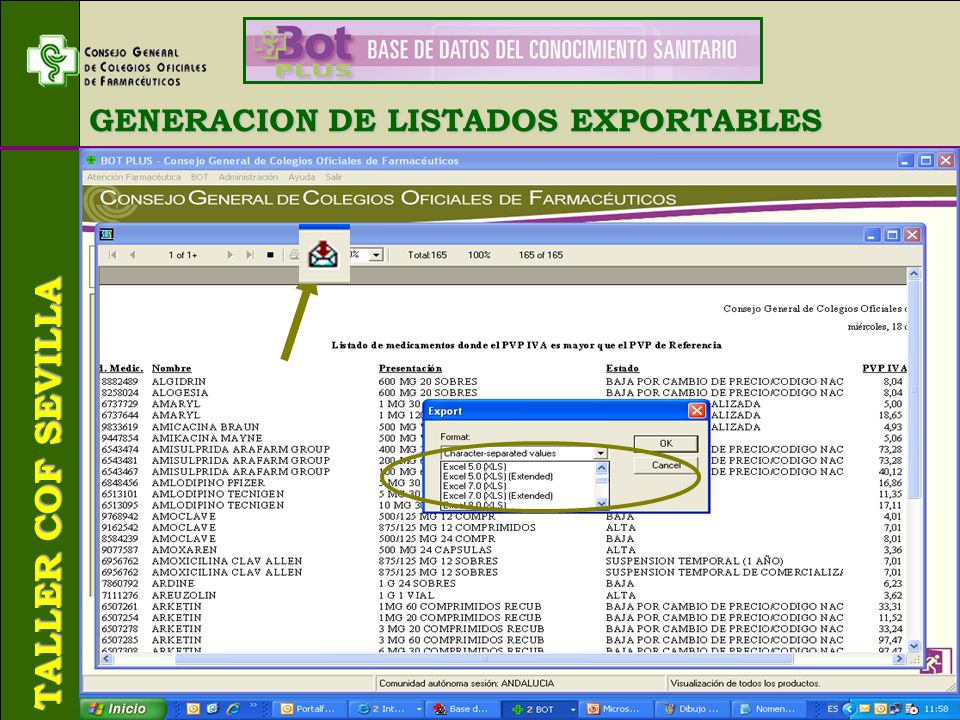Click Cancel in the Export dialog
This screenshot has width=960, height=720.
pyautogui.click(x=666, y=465)
